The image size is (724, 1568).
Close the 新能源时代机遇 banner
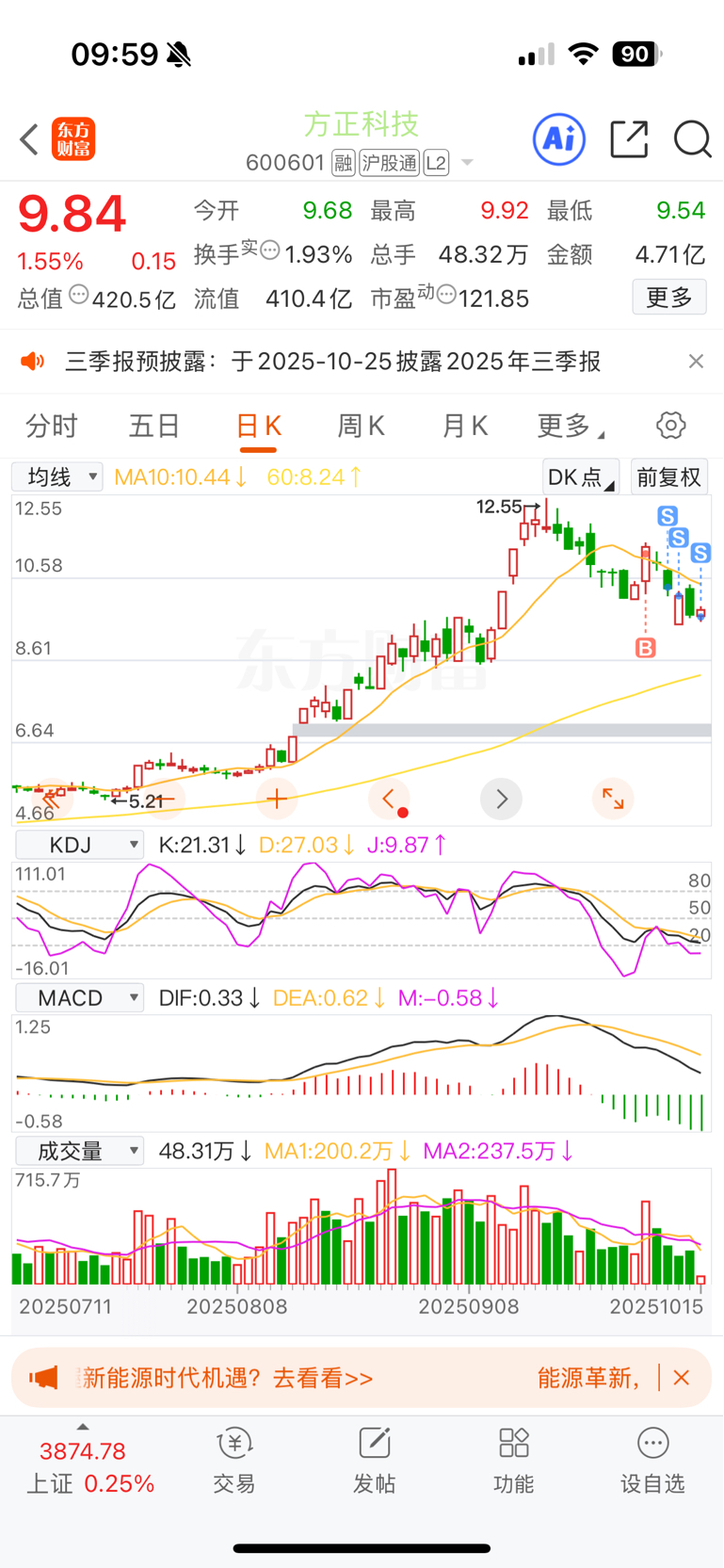pos(682,1378)
